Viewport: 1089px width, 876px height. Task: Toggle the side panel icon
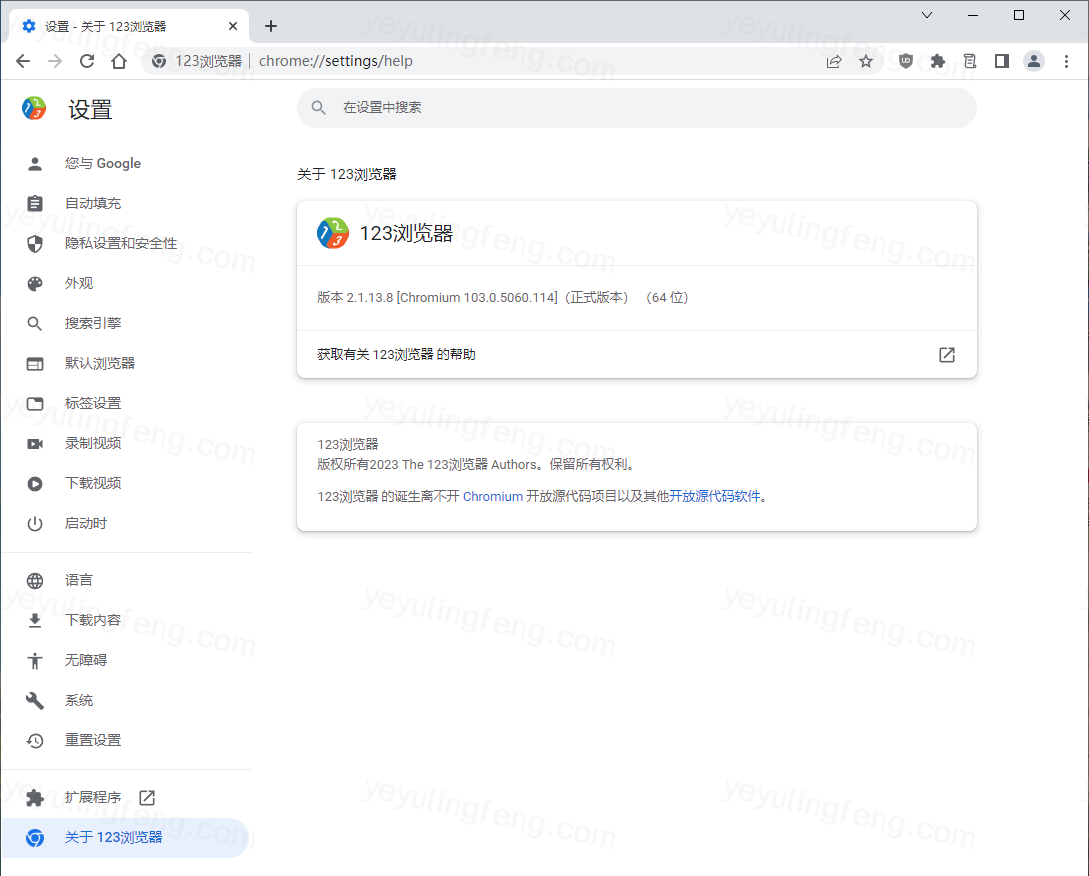[1001, 61]
